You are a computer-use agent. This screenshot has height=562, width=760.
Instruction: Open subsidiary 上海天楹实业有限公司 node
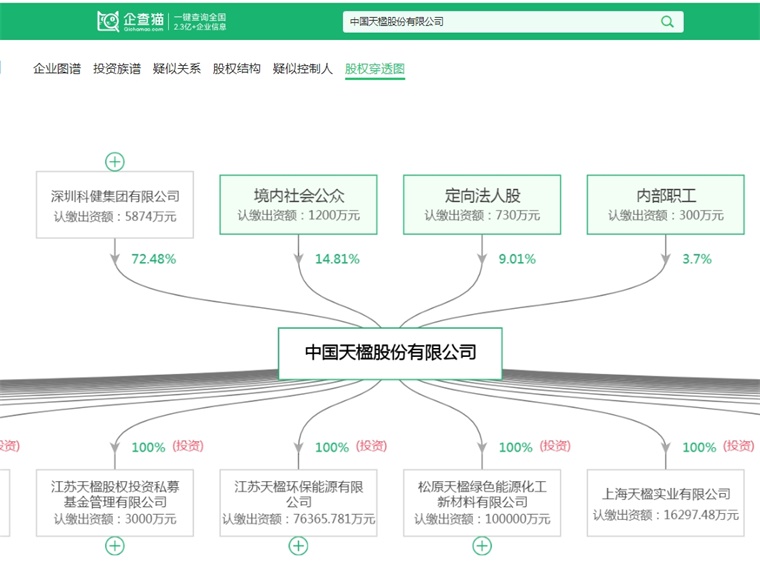(665, 503)
